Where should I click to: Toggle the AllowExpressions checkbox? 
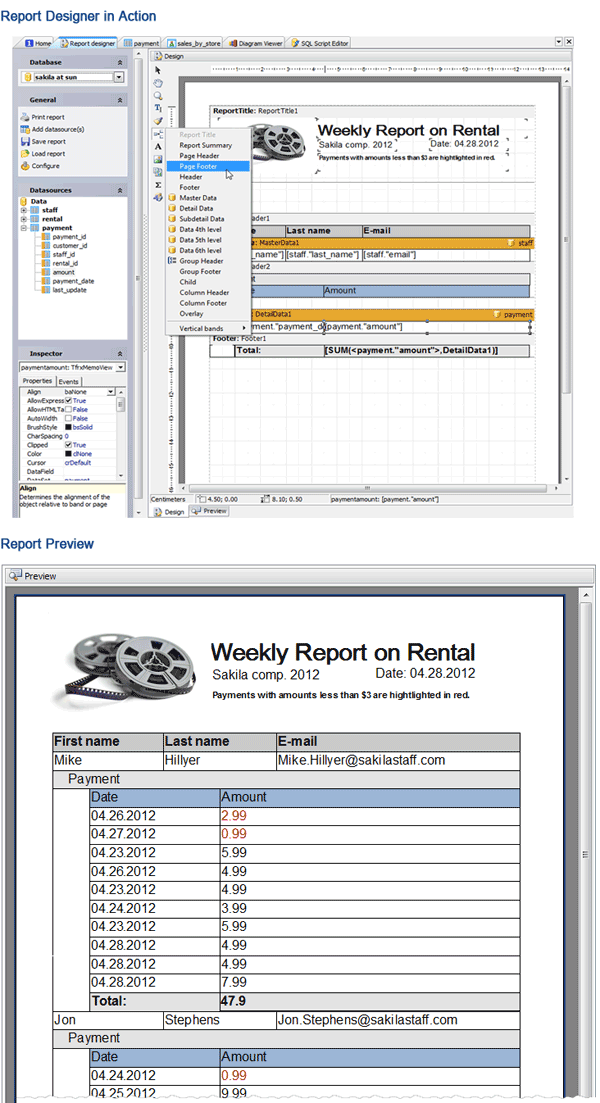click(x=68, y=400)
